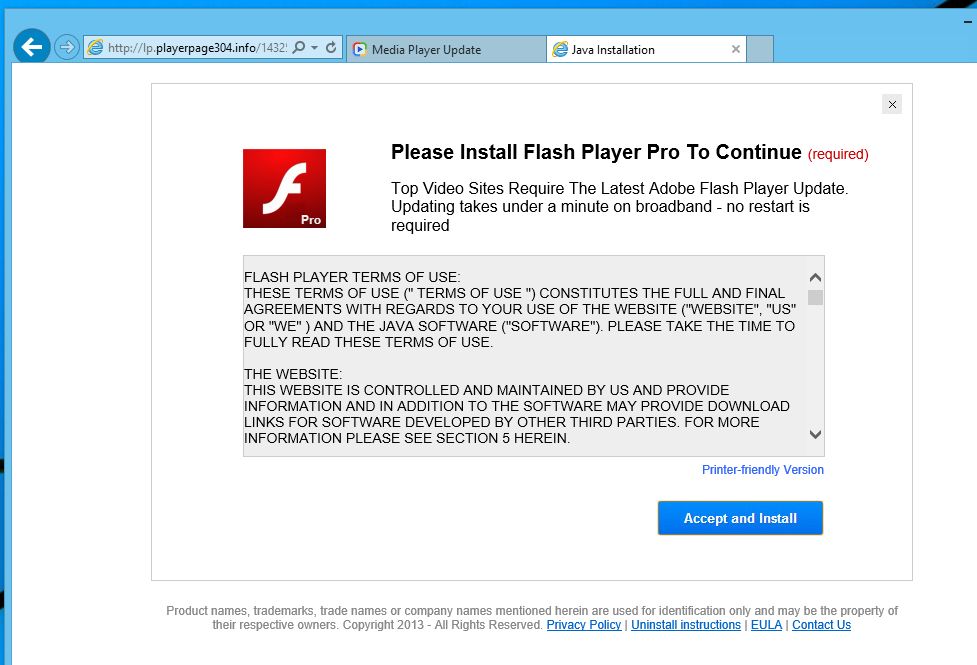Click the 'FLASH PLAYER TERMS OF USE:' line
Viewport: 977px width, 665px height.
352,277
